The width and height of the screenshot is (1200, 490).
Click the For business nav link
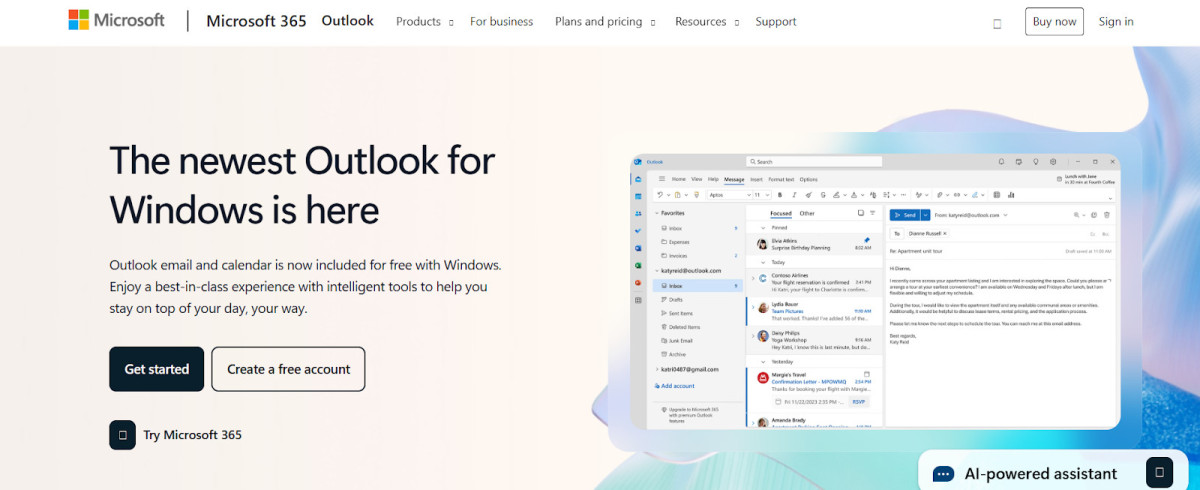[x=501, y=22]
